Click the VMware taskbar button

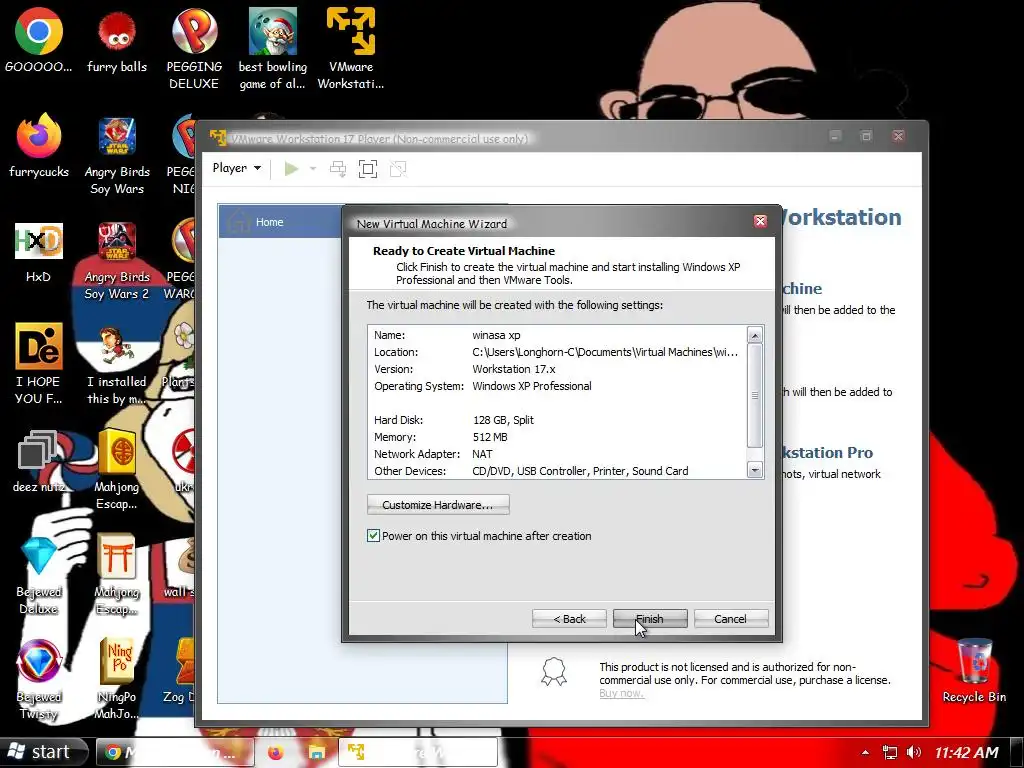click(x=418, y=752)
